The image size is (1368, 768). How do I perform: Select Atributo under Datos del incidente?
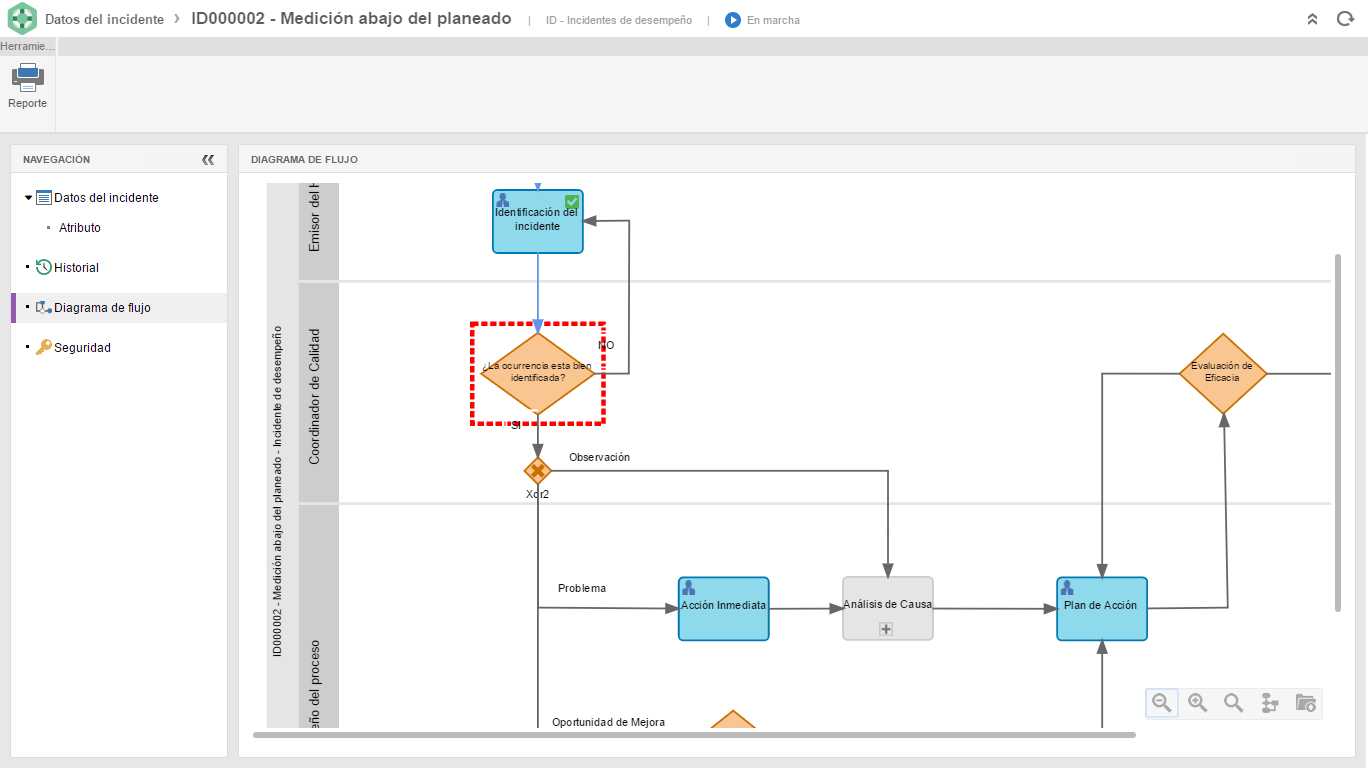pyautogui.click(x=80, y=228)
